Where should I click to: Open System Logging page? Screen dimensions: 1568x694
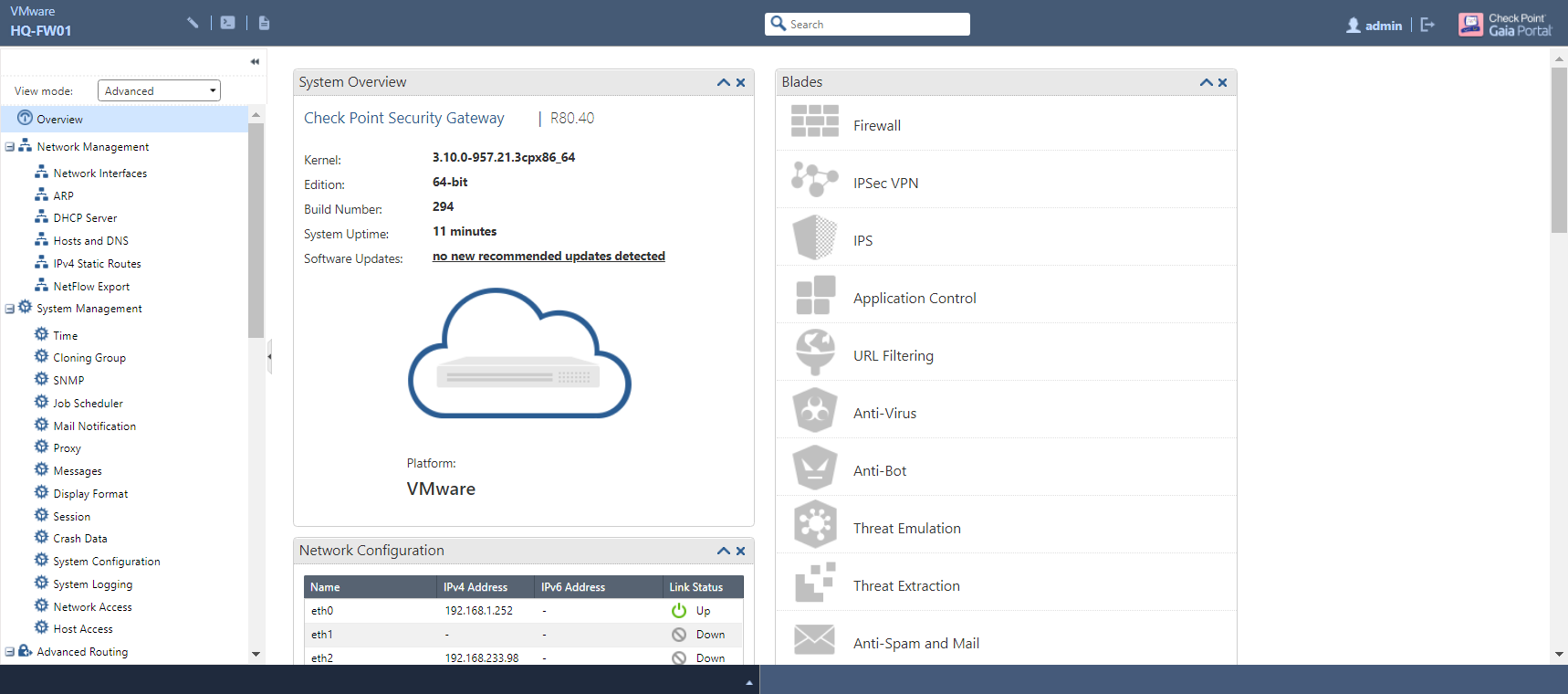coord(92,584)
